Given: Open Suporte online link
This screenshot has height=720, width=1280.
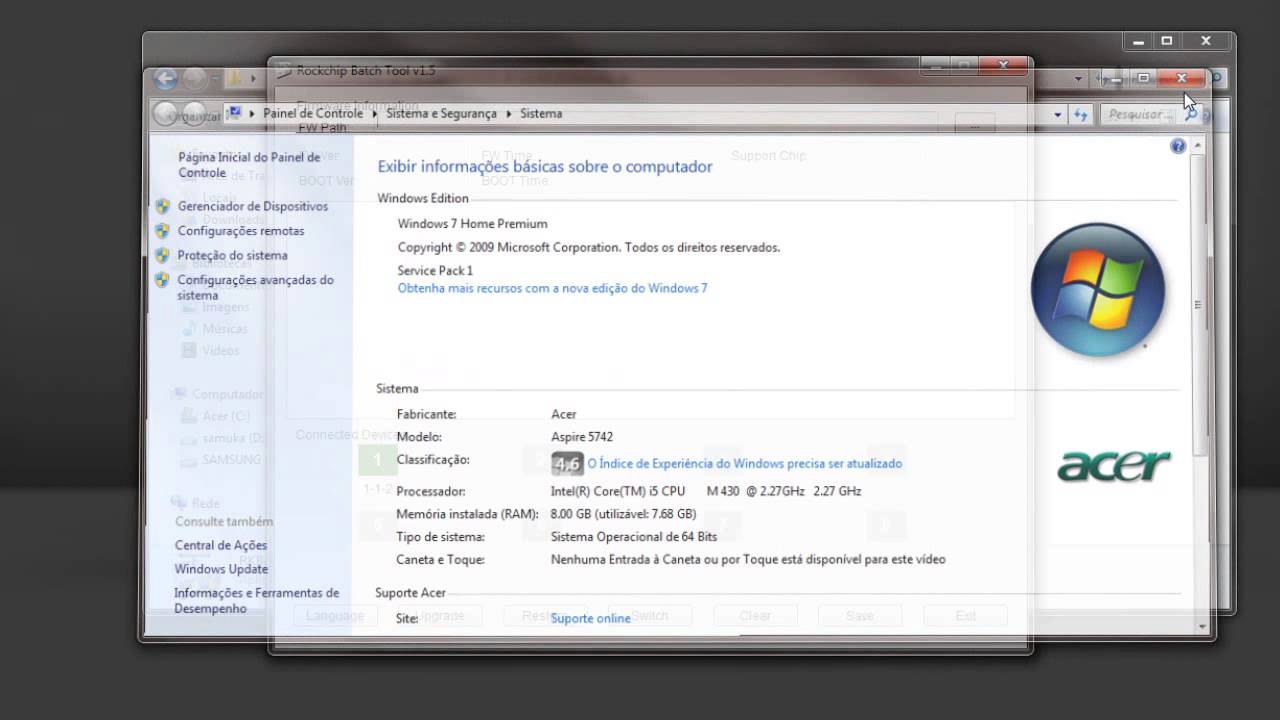Looking at the screenshot, I should (590, 619).
